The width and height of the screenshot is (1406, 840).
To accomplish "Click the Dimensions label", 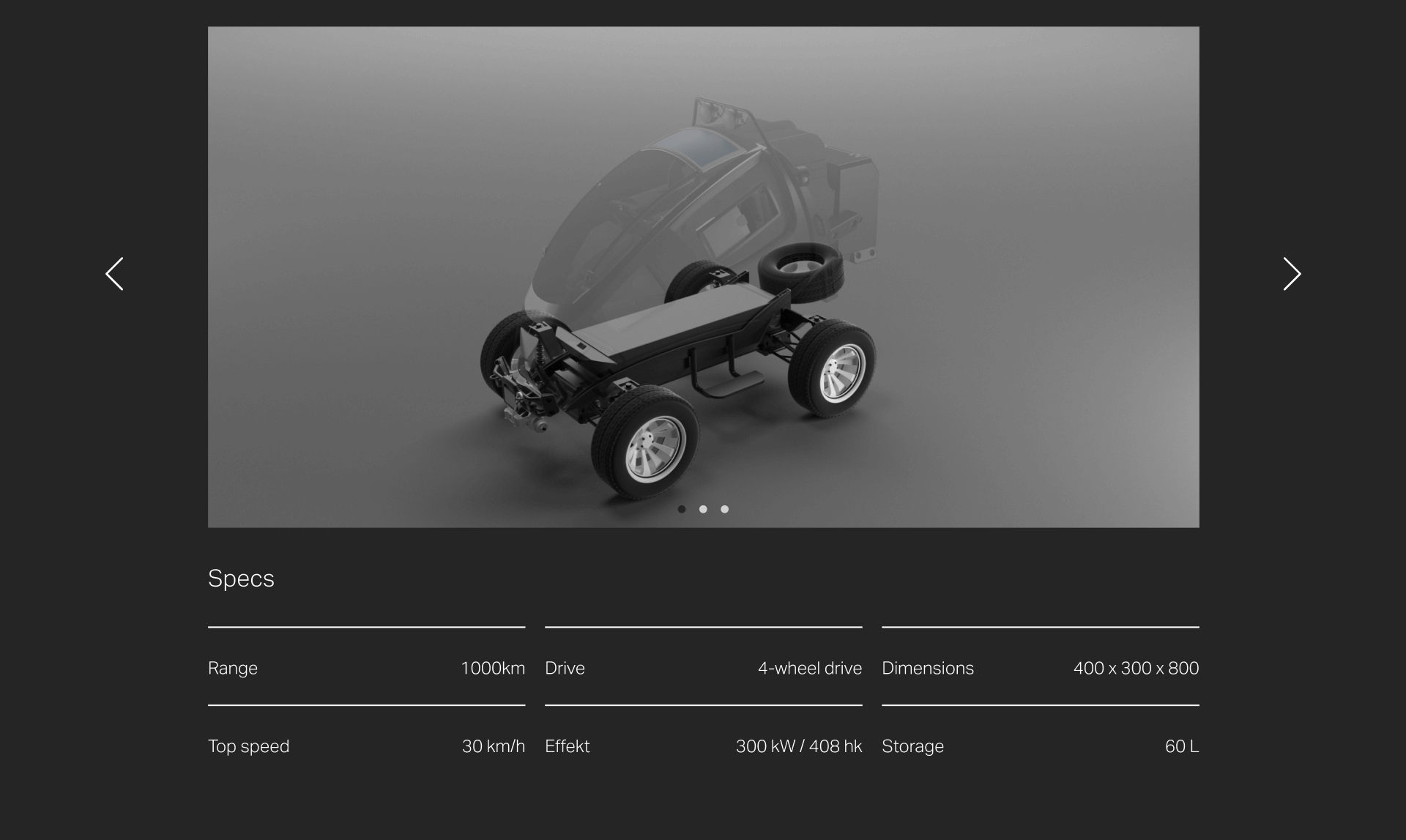I will (928, 668).
